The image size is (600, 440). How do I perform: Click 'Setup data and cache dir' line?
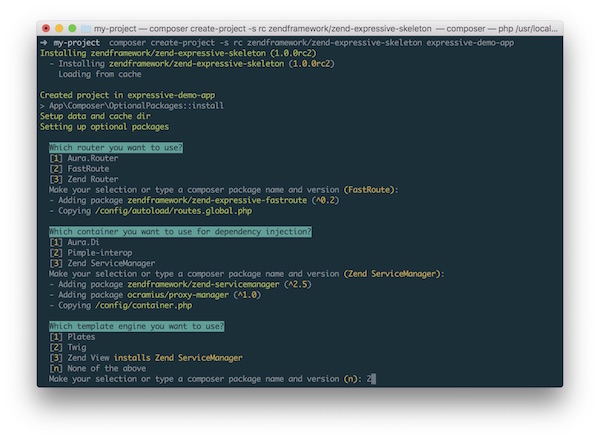(95, 116)
